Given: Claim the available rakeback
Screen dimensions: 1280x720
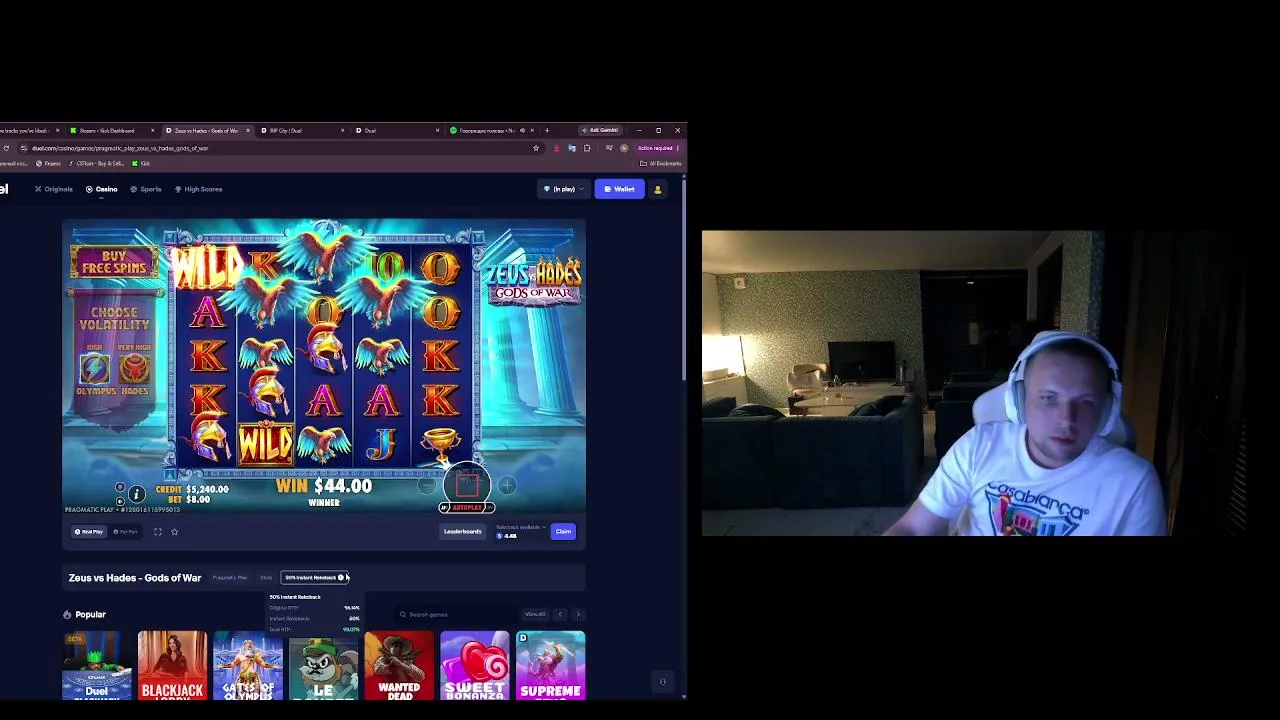Looking at the screenshot, I should 563,532.
